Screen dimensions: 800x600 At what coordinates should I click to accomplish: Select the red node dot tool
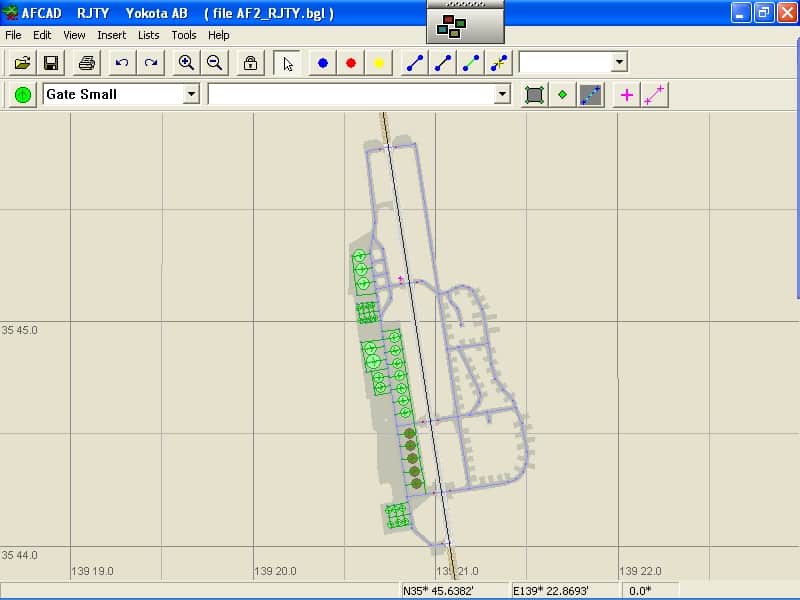pos(351,63)
